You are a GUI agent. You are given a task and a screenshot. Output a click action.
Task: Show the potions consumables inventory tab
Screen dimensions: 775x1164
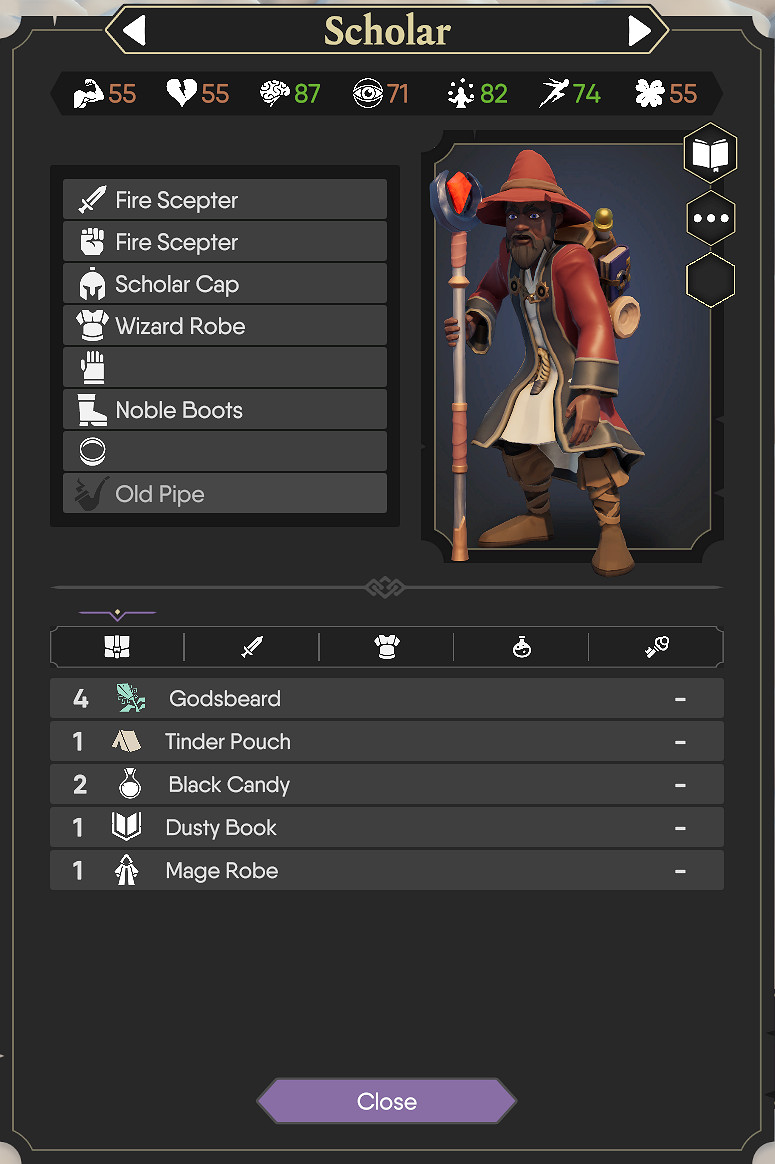[521, 648]
